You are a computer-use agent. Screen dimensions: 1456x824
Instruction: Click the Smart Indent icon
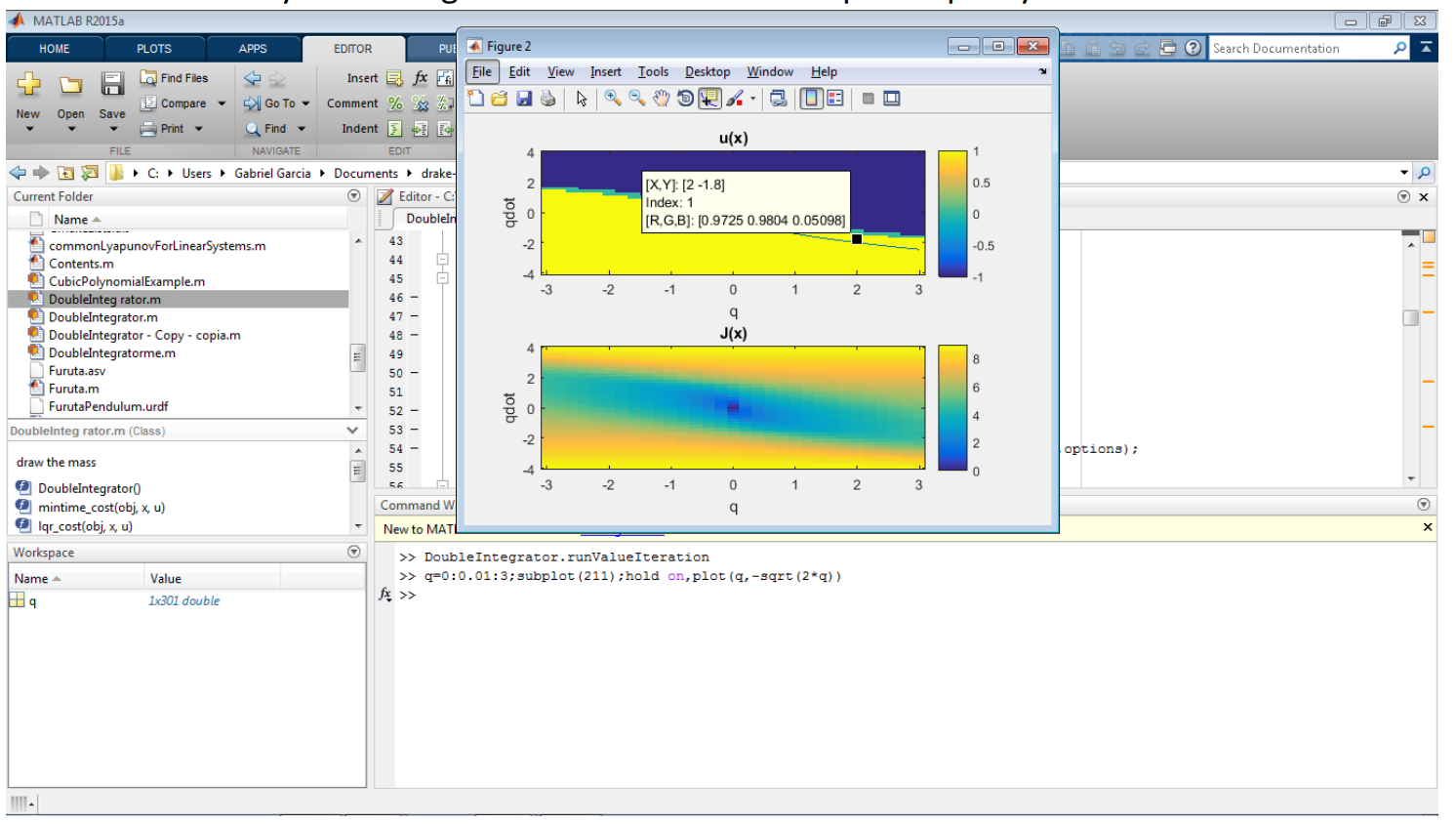(x=395, y=129)
